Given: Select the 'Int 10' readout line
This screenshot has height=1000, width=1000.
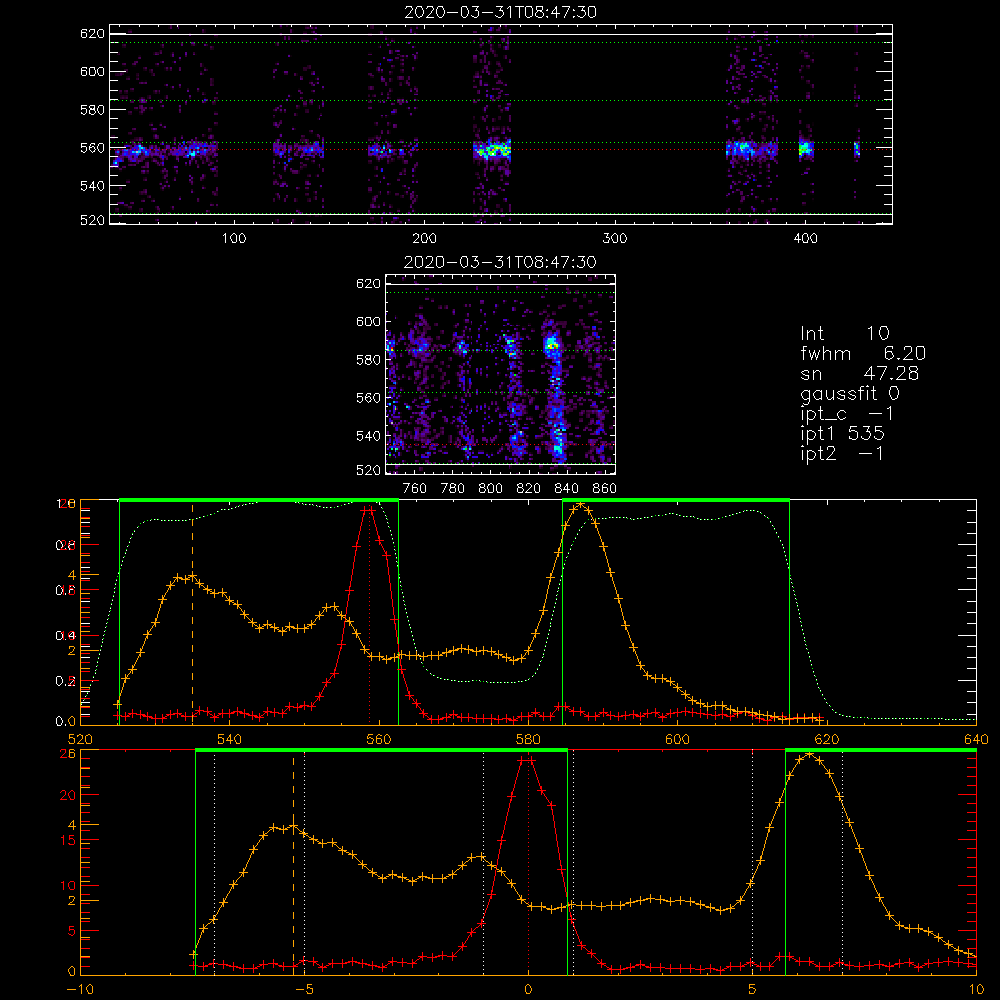Looking at the screenshot, I should (x=844, y=334).
